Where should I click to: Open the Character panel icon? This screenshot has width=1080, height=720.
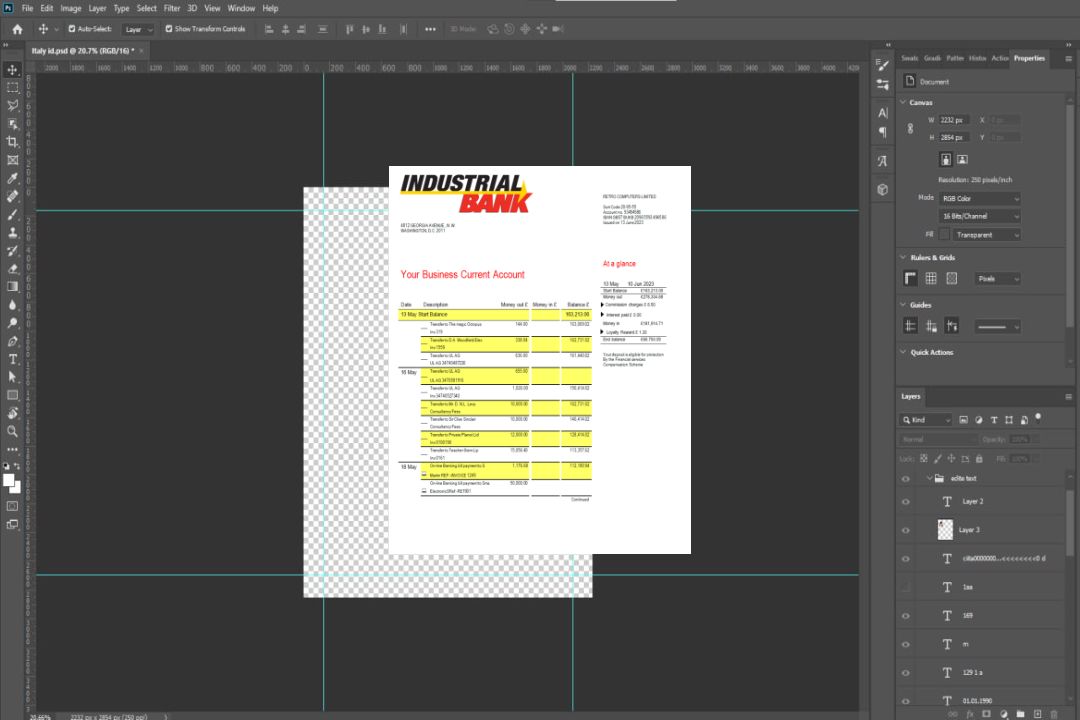[x=883, y=113]
